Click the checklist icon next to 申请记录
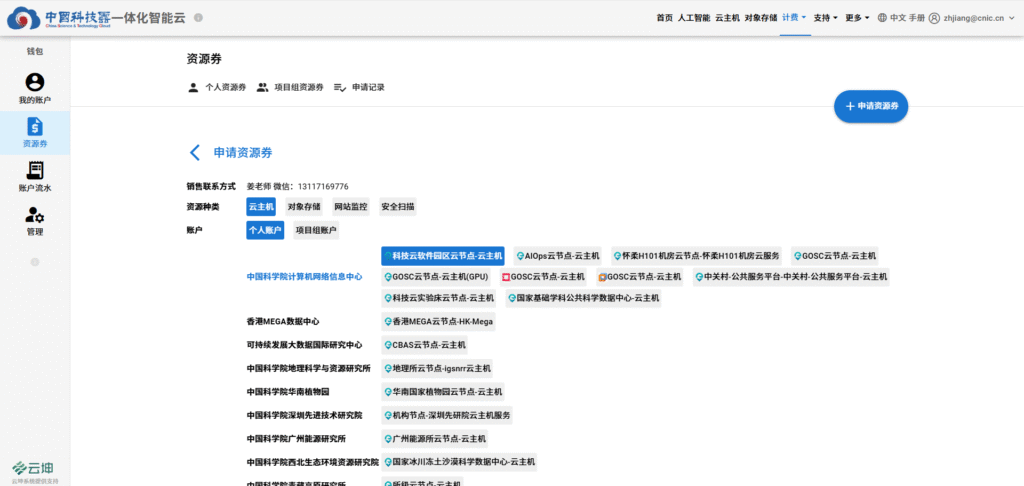The width and height of the screenshot is (1024, 486). point(340,87)
